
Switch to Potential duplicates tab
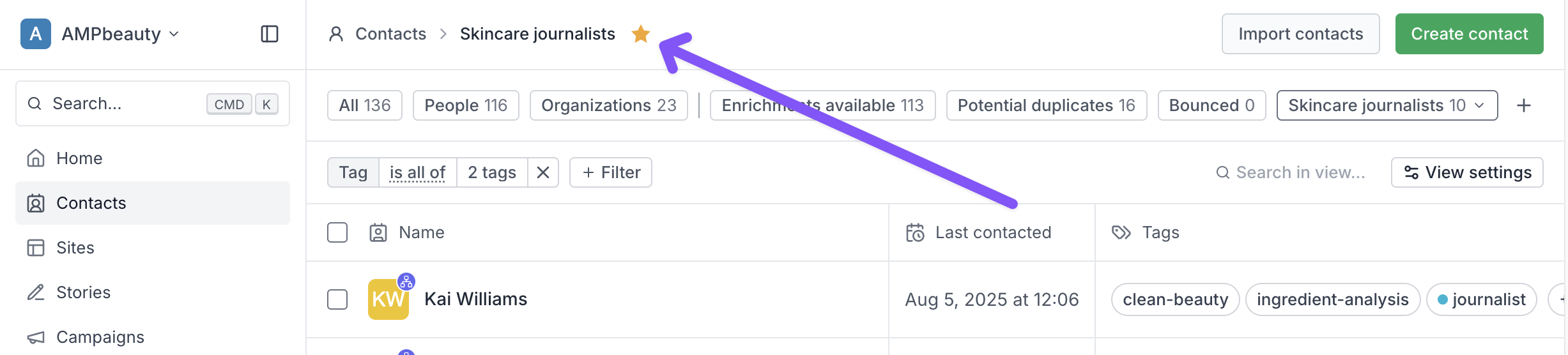1047,105
